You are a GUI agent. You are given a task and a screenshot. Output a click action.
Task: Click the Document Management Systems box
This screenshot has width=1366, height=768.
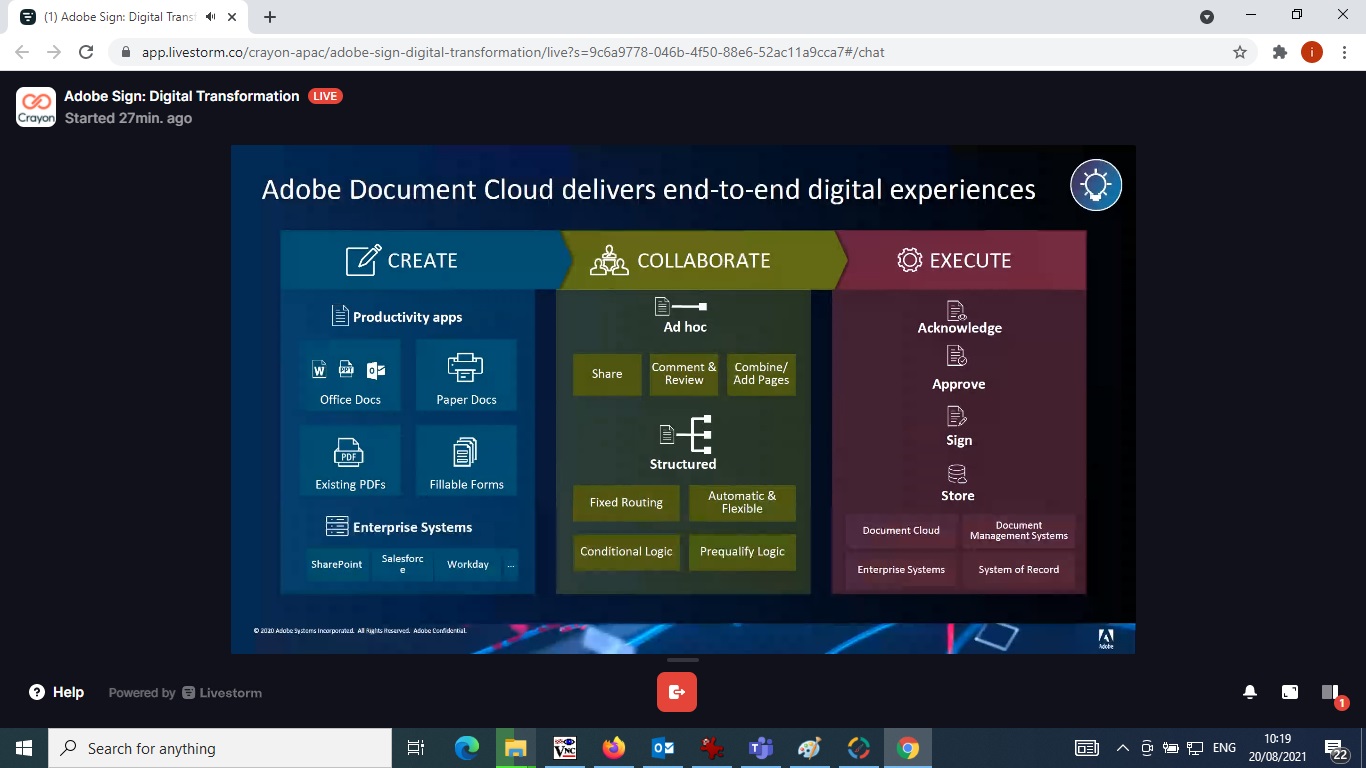(x=1019, y=531)
